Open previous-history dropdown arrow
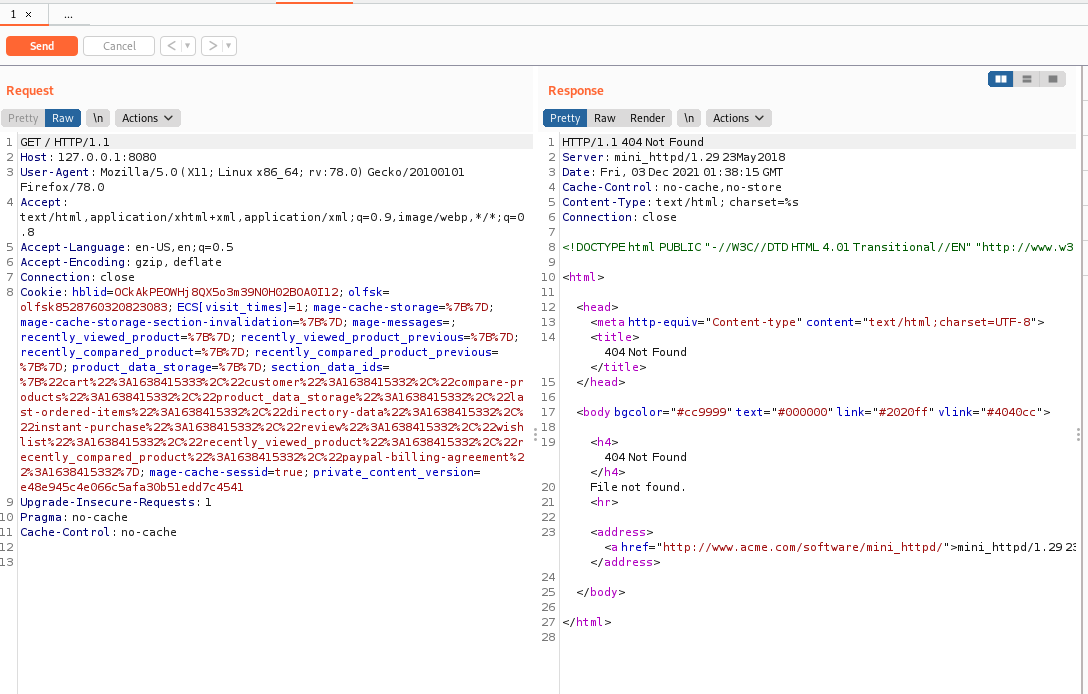The height and width of the screenshot is (694, 1088). pyautogui.click(x=187, y=46)
